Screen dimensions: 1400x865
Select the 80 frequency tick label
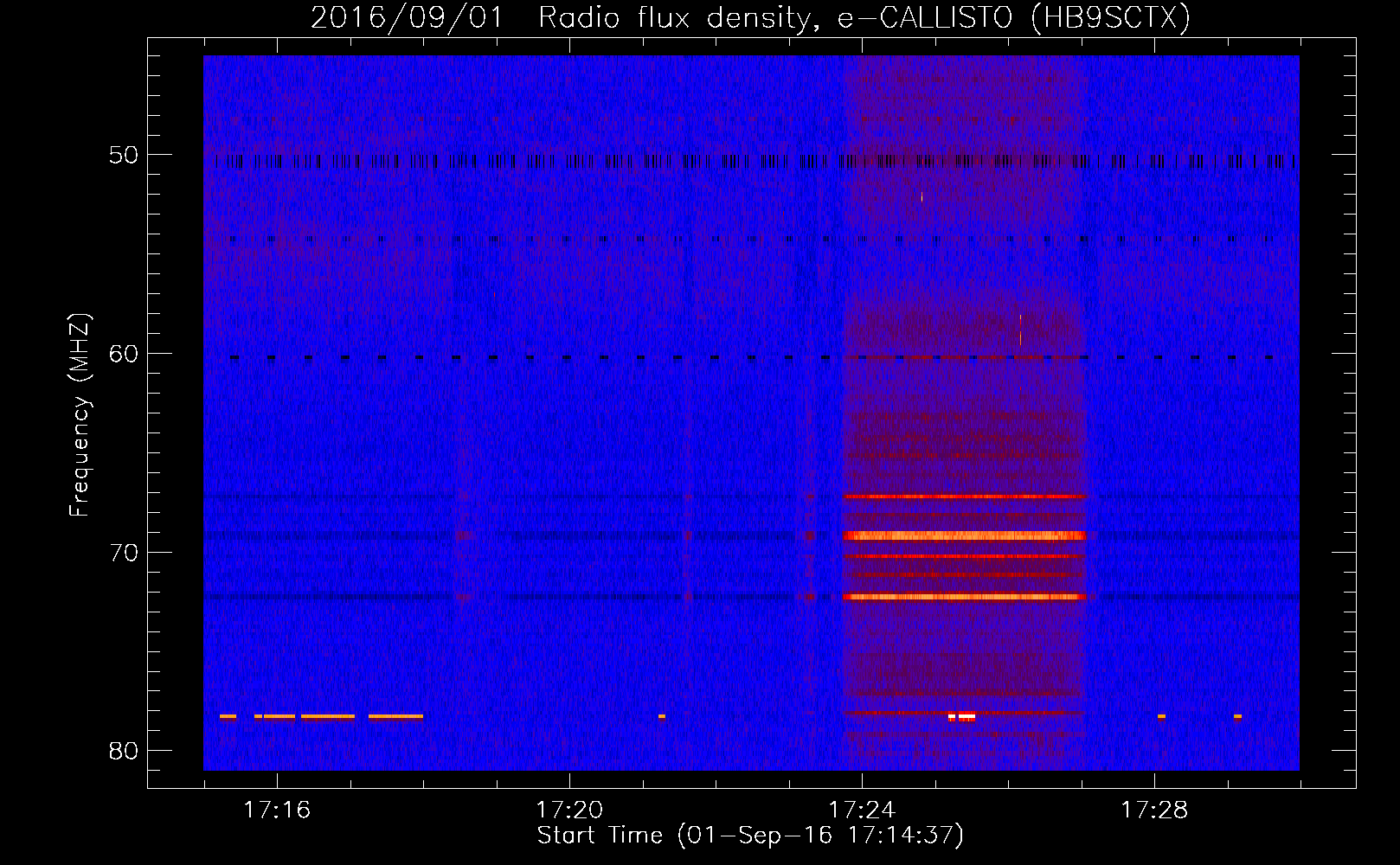[x=124, y=751]
